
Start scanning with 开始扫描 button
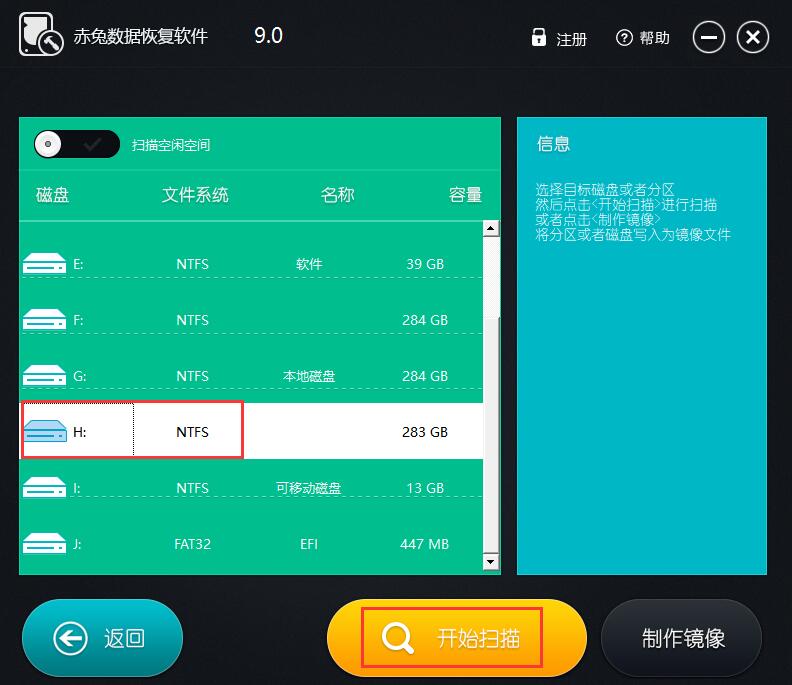click(457, 638)
